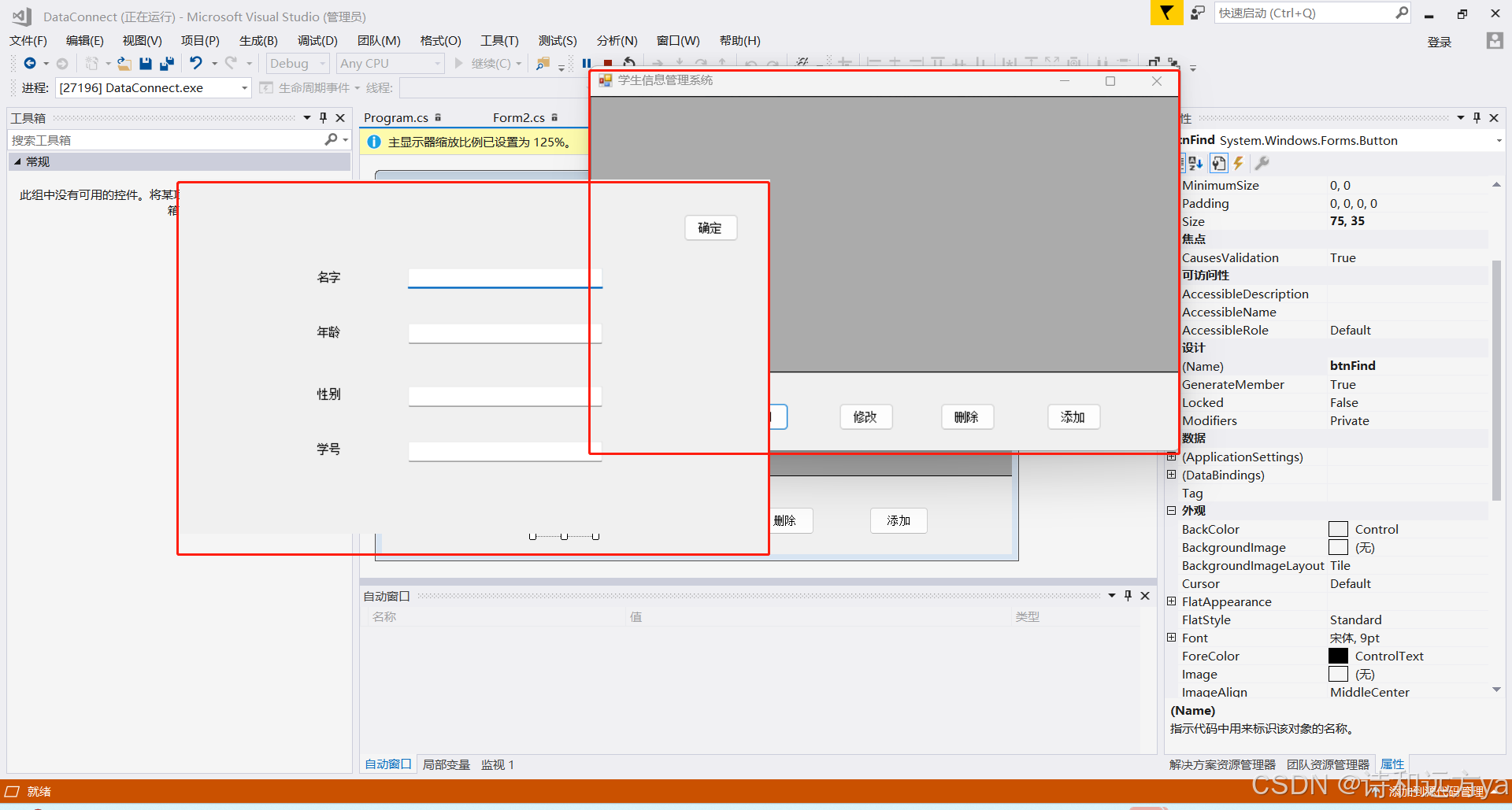This screenshot has width=1512, height=810.
Task: Click the navigate backward arrow icon
Action: pyautogui.click(x=30, y=63)
